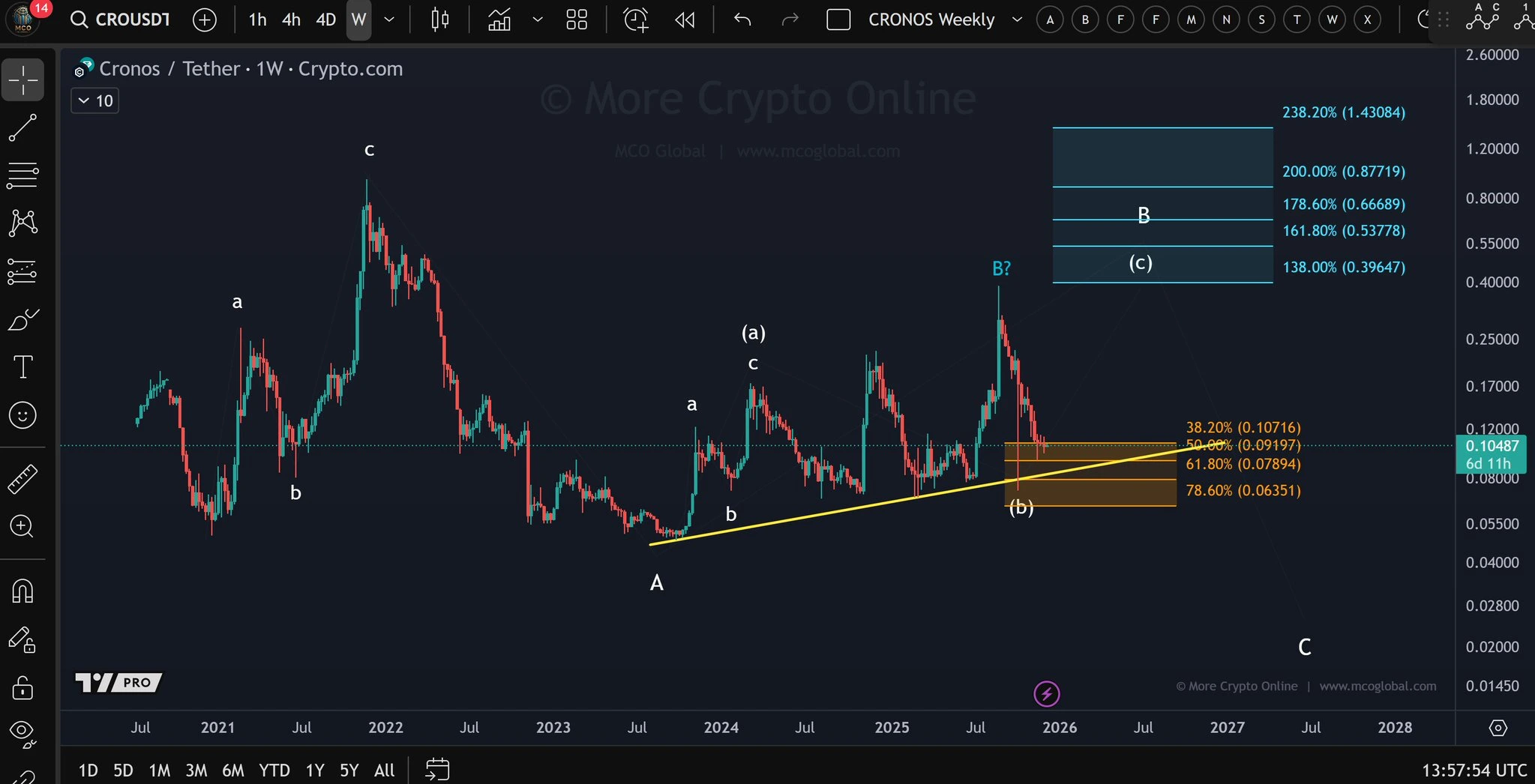Open the layout grid setup icon
1535x784 pixels.
pyautogui.click(x=577, y=19)
